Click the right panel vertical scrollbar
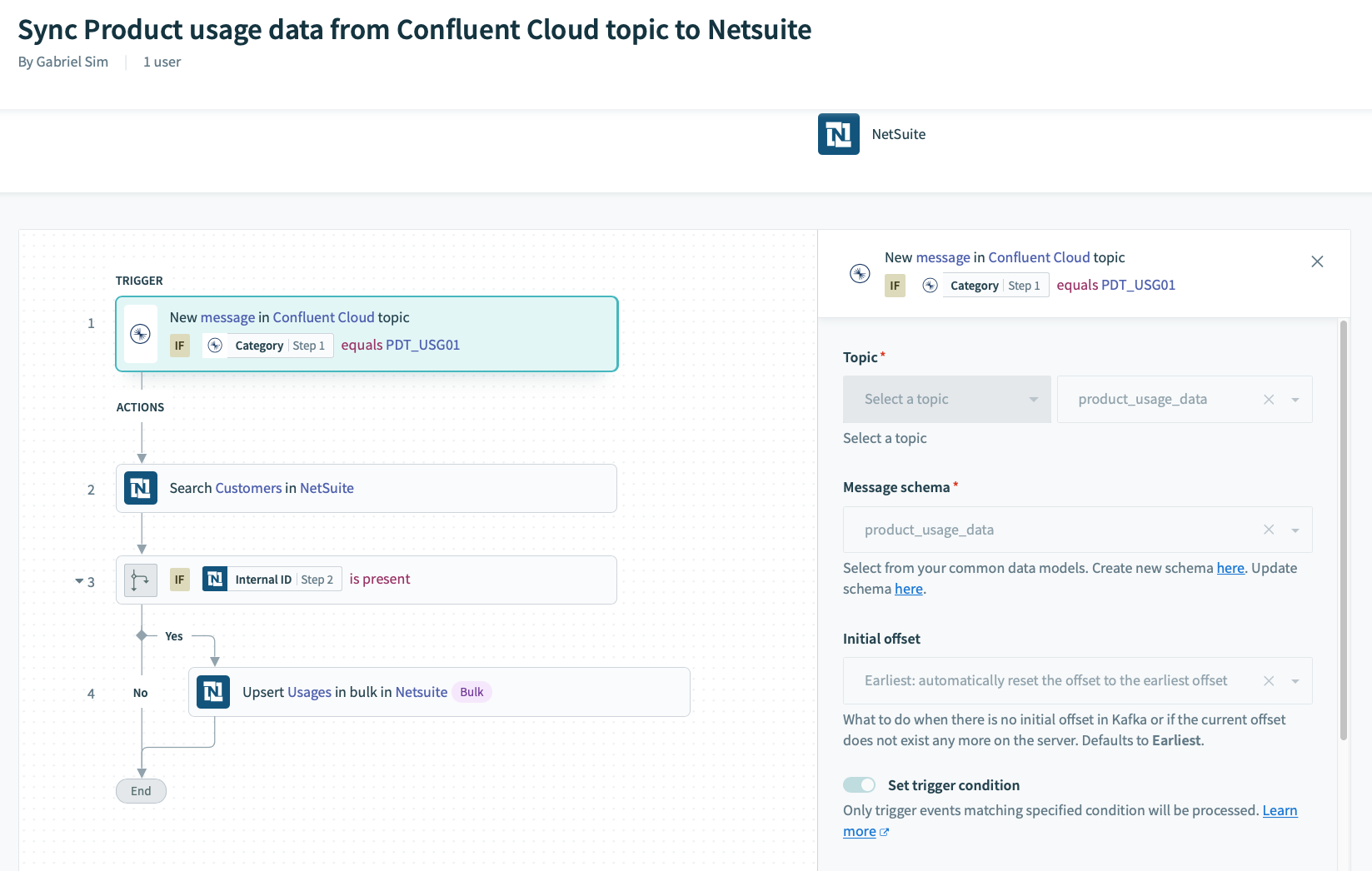This screenshot has height=871, width=1372. [x=1343, y=530]
